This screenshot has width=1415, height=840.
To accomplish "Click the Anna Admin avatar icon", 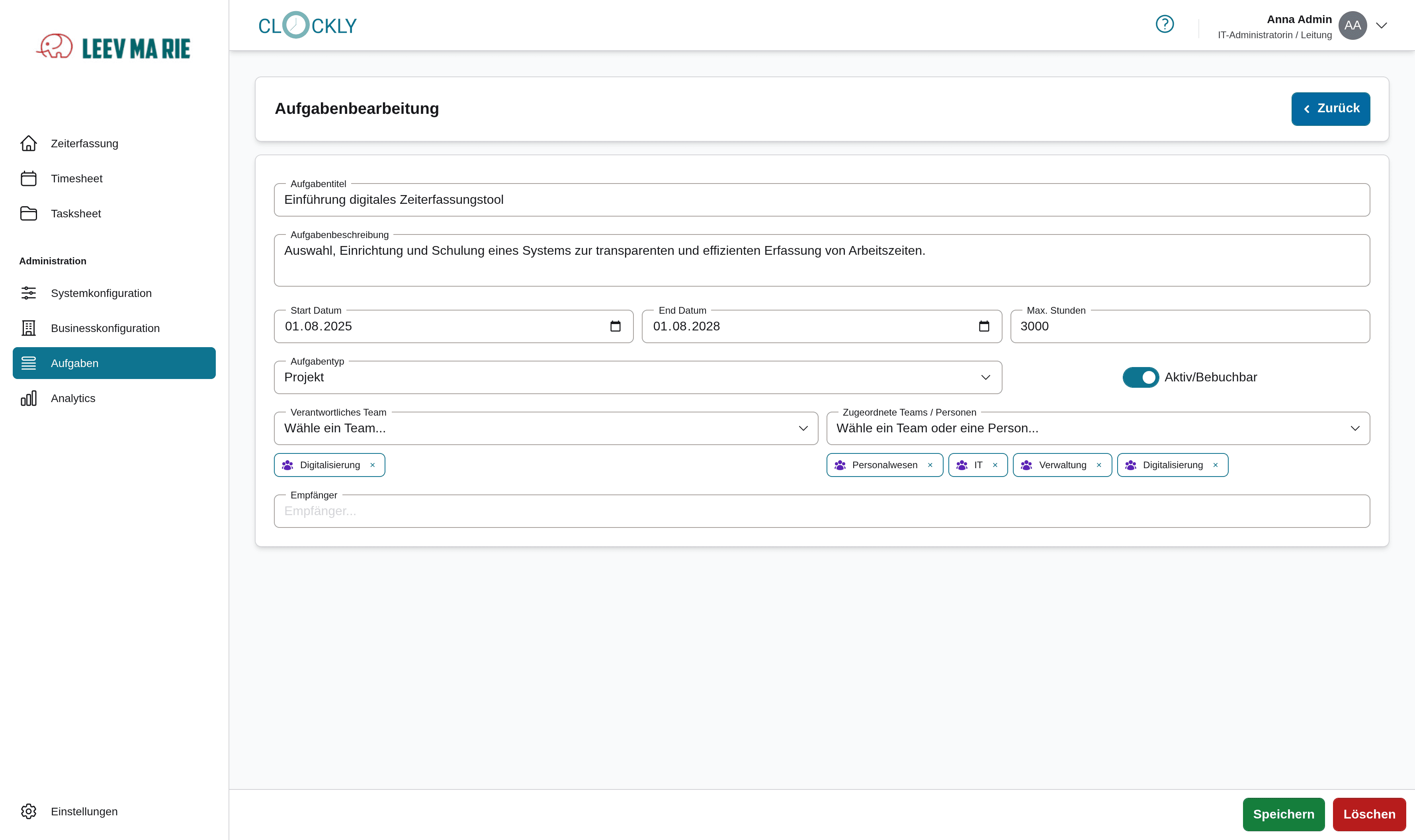I will pos(1352,25).
